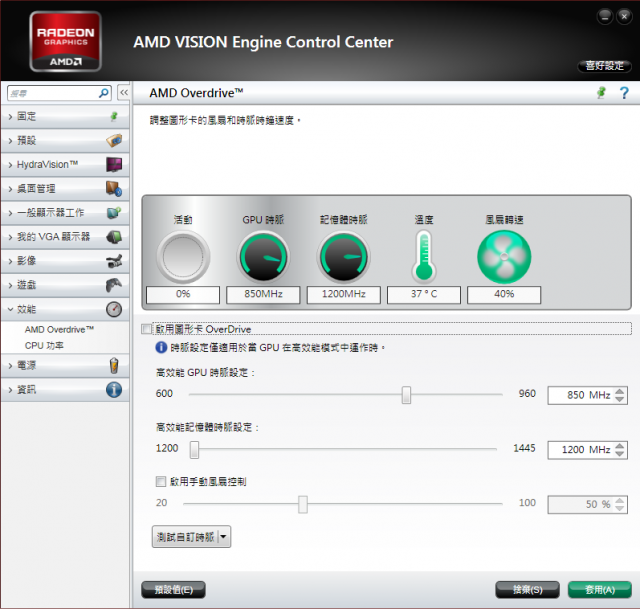Image resolution: width=640 pixels, height=609 pixels.
Task: Collapse the sidebar with double-arrow button
Action: click(124, 93)
